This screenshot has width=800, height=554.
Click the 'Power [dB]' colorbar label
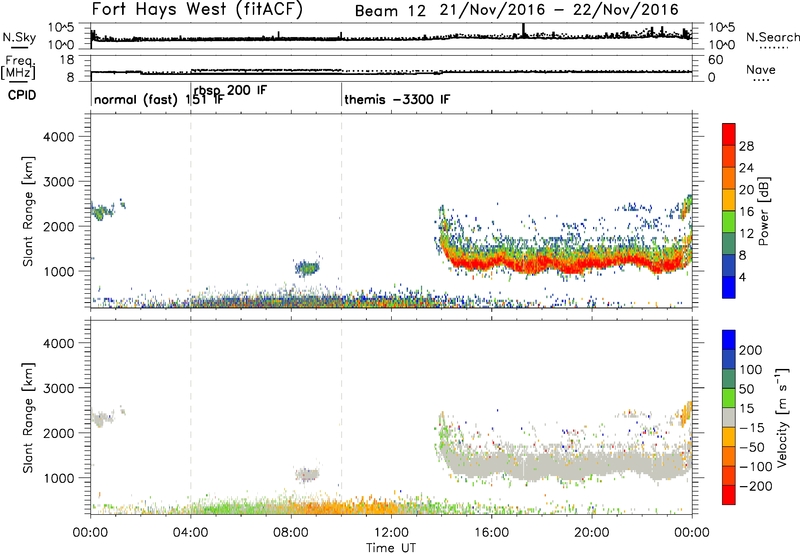[x=764, y=211]
